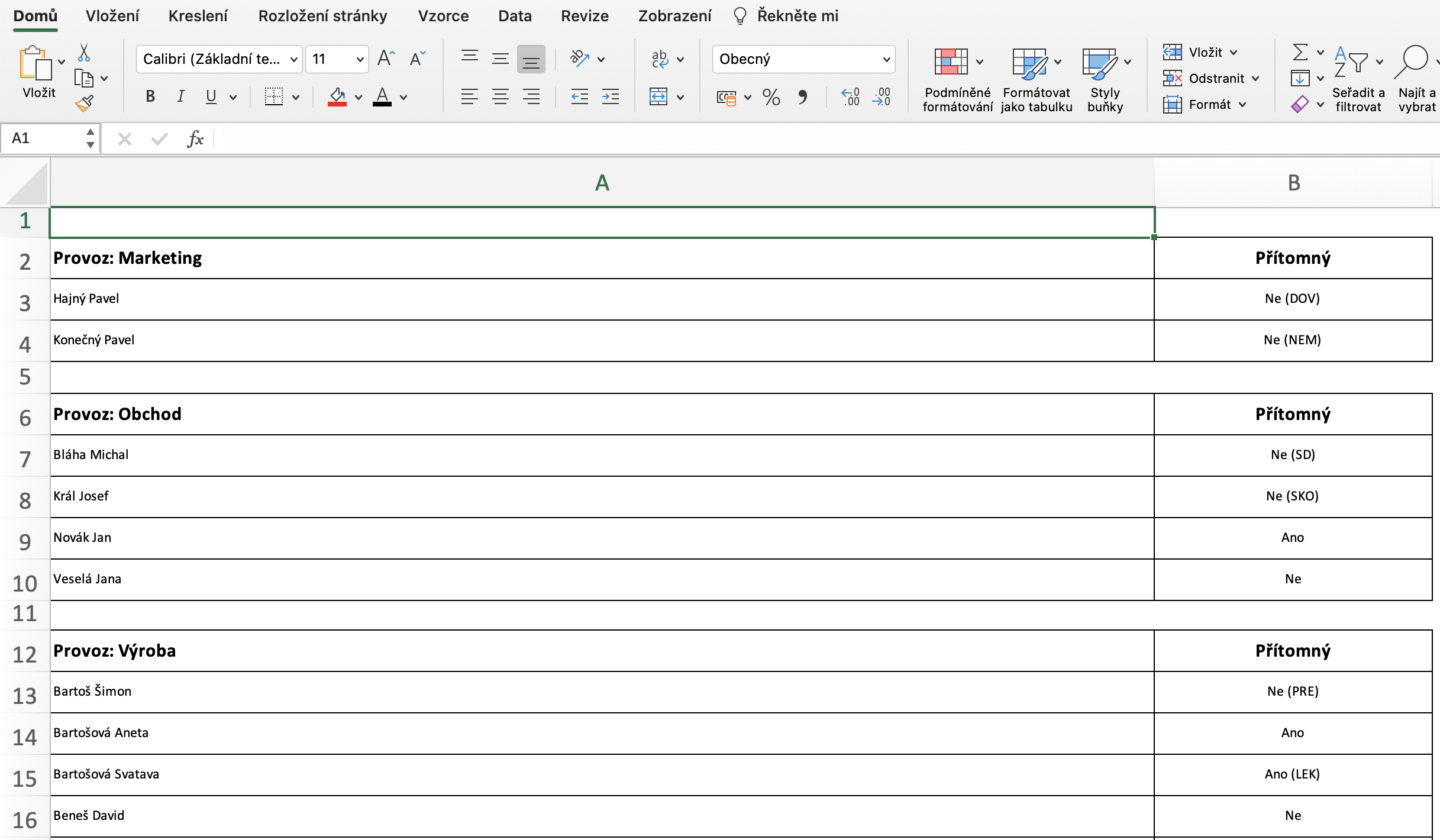Click the increase indent icon
This screenshot has width=1440, height=840.
pyautogui.click(x=610, y=97)
